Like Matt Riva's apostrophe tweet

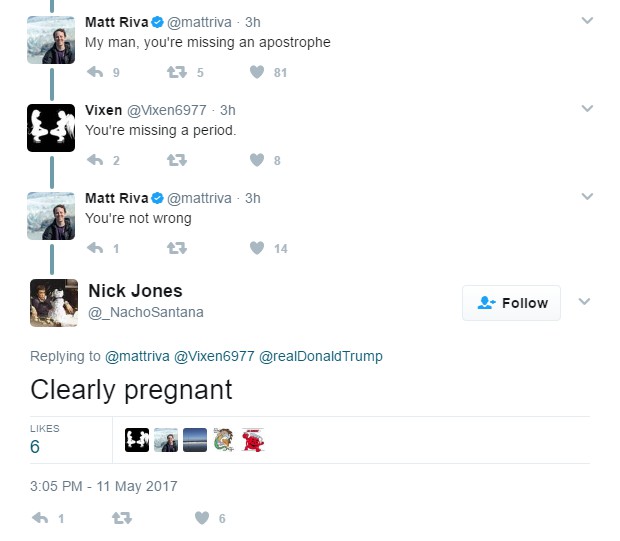click(257, 72)
